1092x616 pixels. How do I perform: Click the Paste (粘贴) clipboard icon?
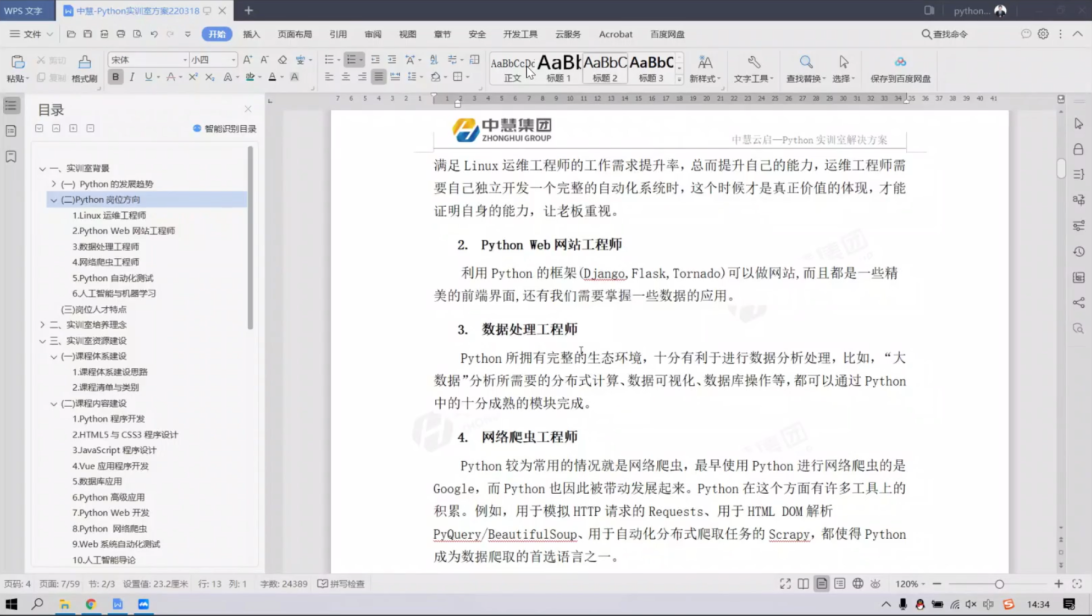coord(17,62)
